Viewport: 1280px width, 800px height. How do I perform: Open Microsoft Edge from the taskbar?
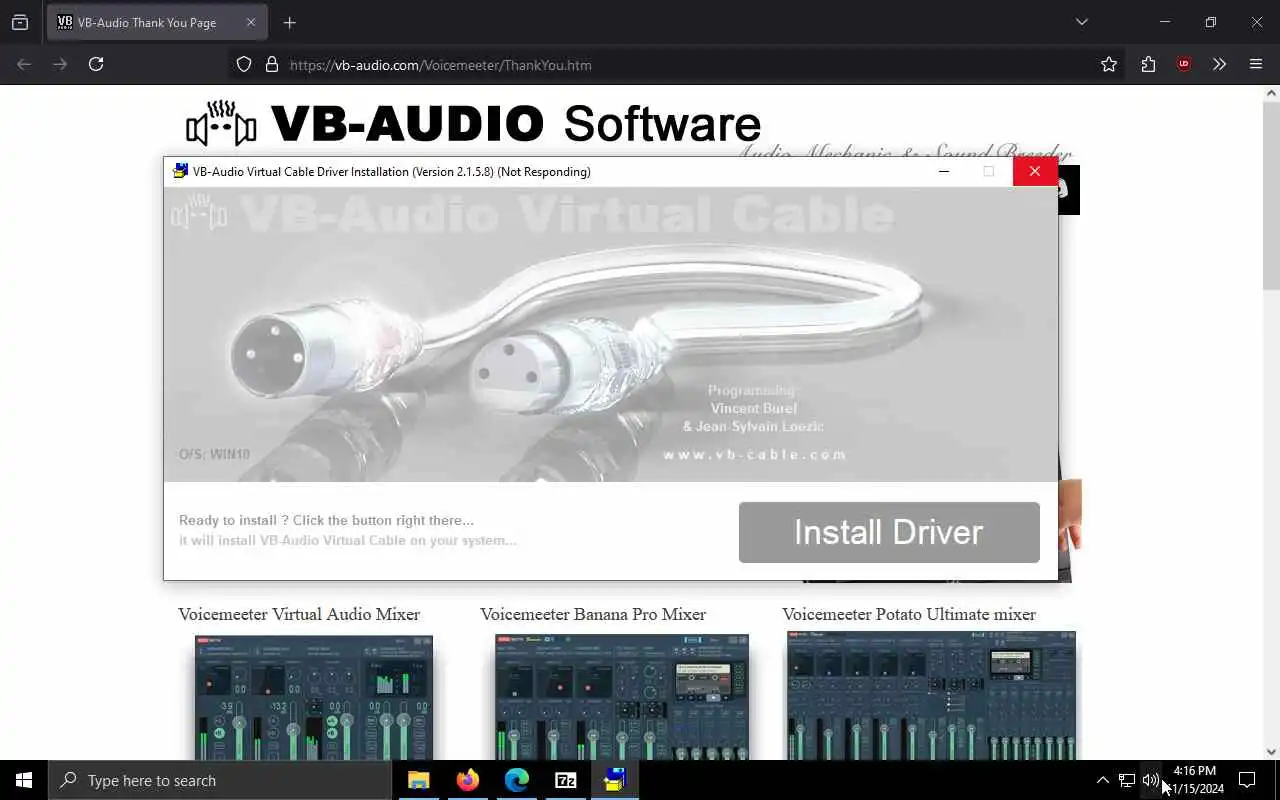pyautogui.click(x=517, y=780)
